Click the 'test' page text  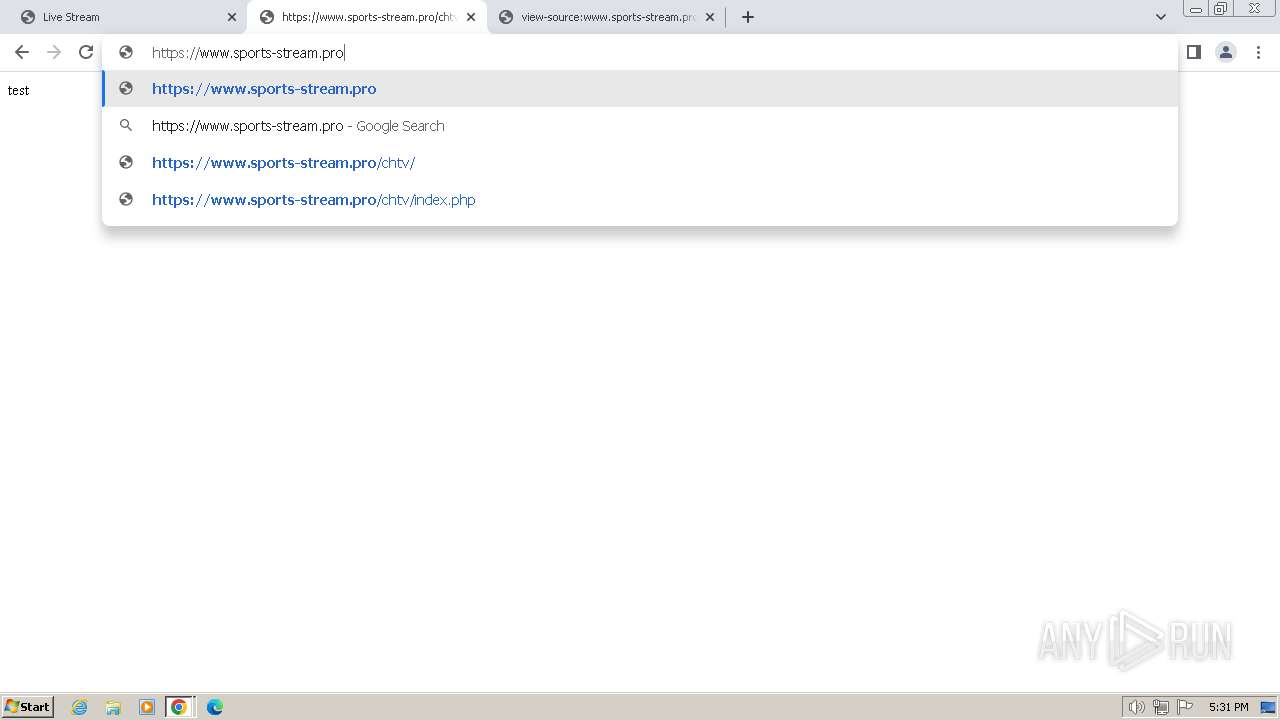click(x=18, y=90)
